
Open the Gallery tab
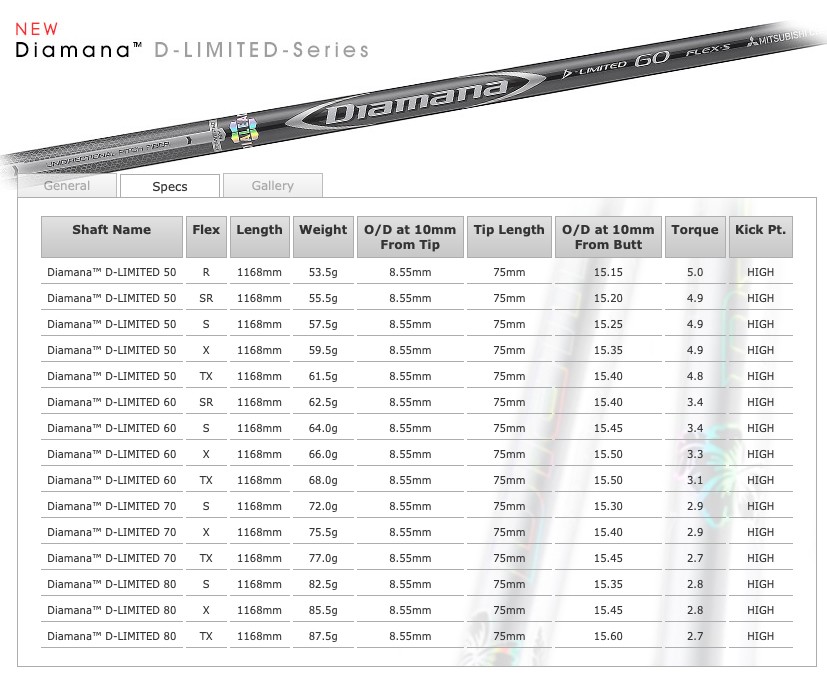tap(273, 185)
